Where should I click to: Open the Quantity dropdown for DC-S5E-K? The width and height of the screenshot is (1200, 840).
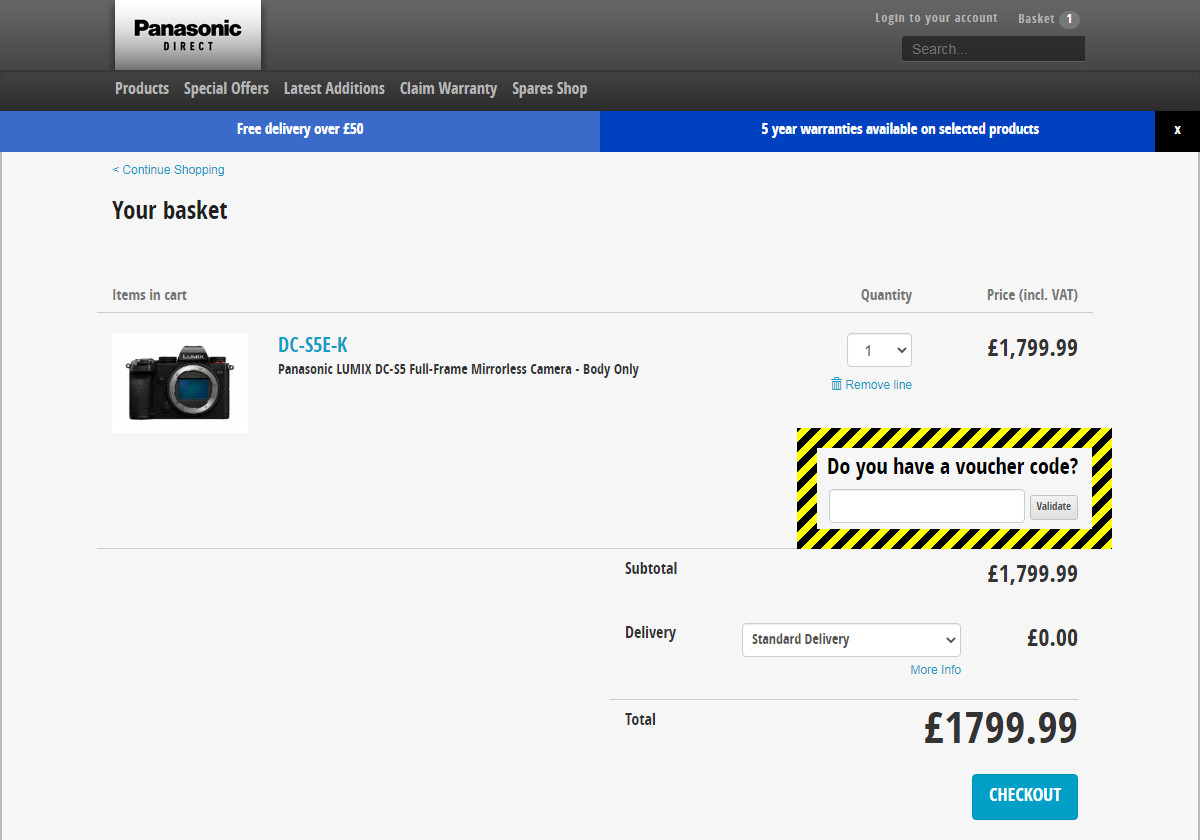click(879, 350)
